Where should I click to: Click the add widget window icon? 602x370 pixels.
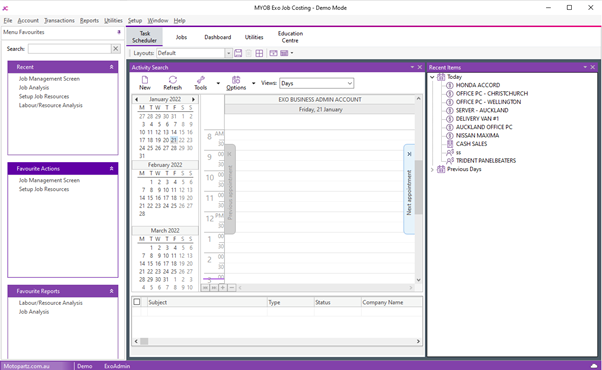point(273,53)
